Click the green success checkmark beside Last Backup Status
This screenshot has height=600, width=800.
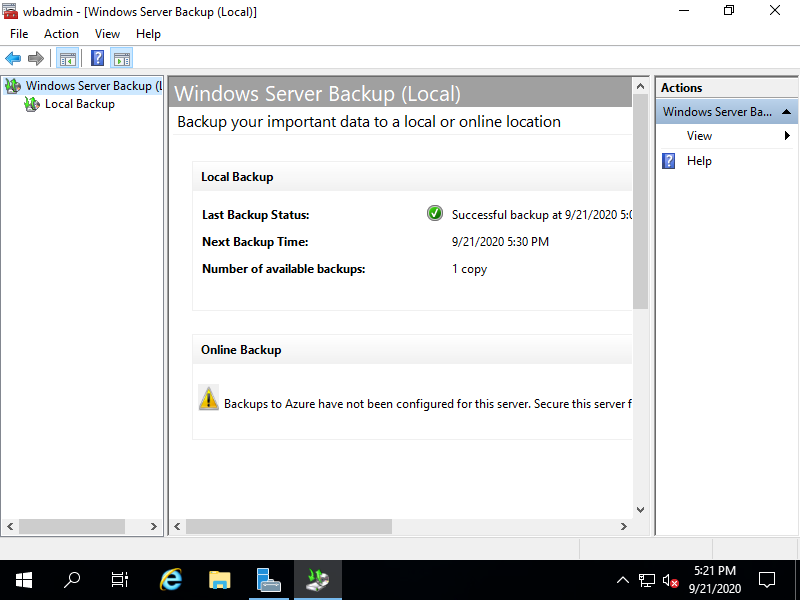[x=434, y=213]
